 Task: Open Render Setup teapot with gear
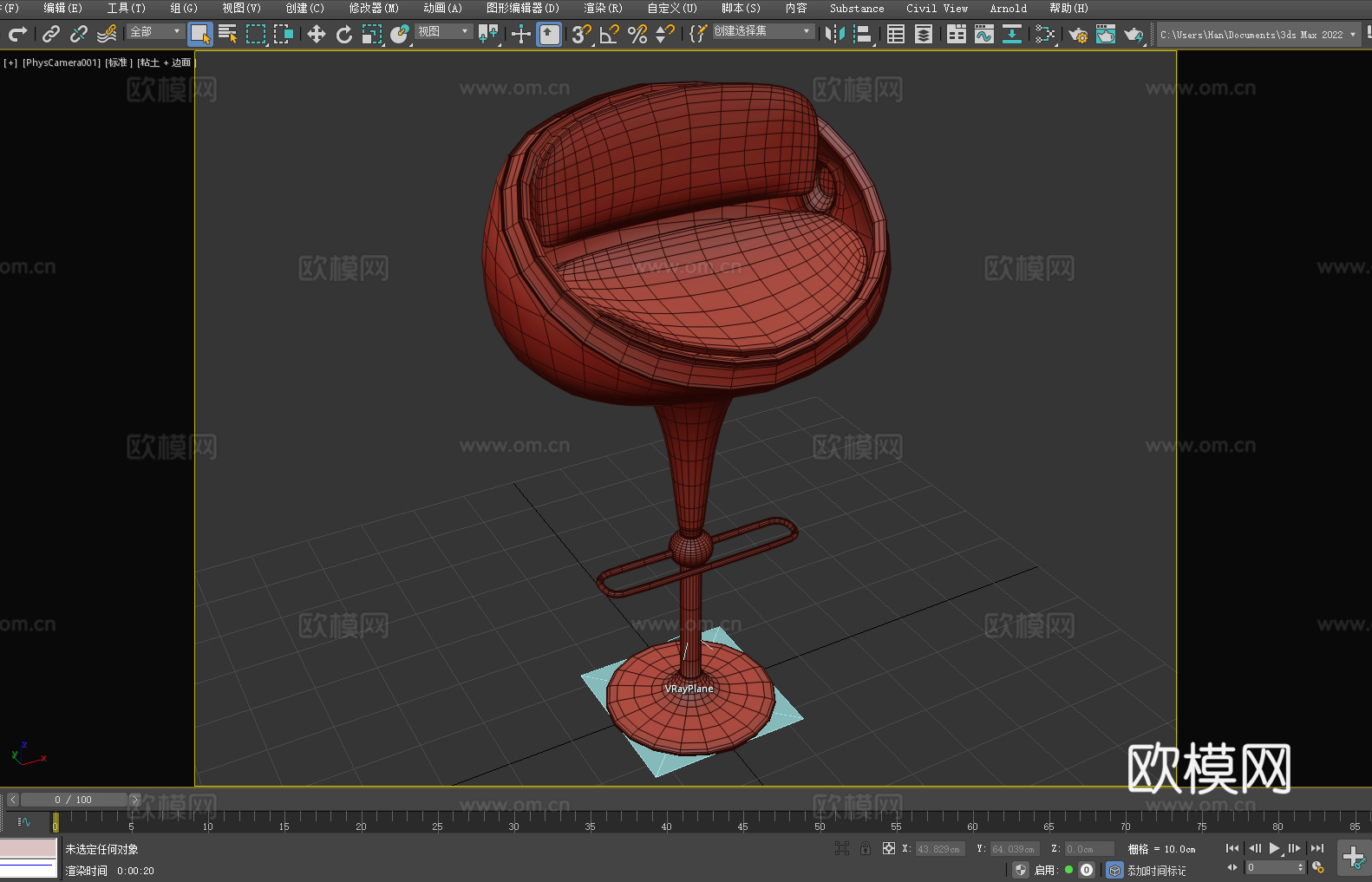1077,35
